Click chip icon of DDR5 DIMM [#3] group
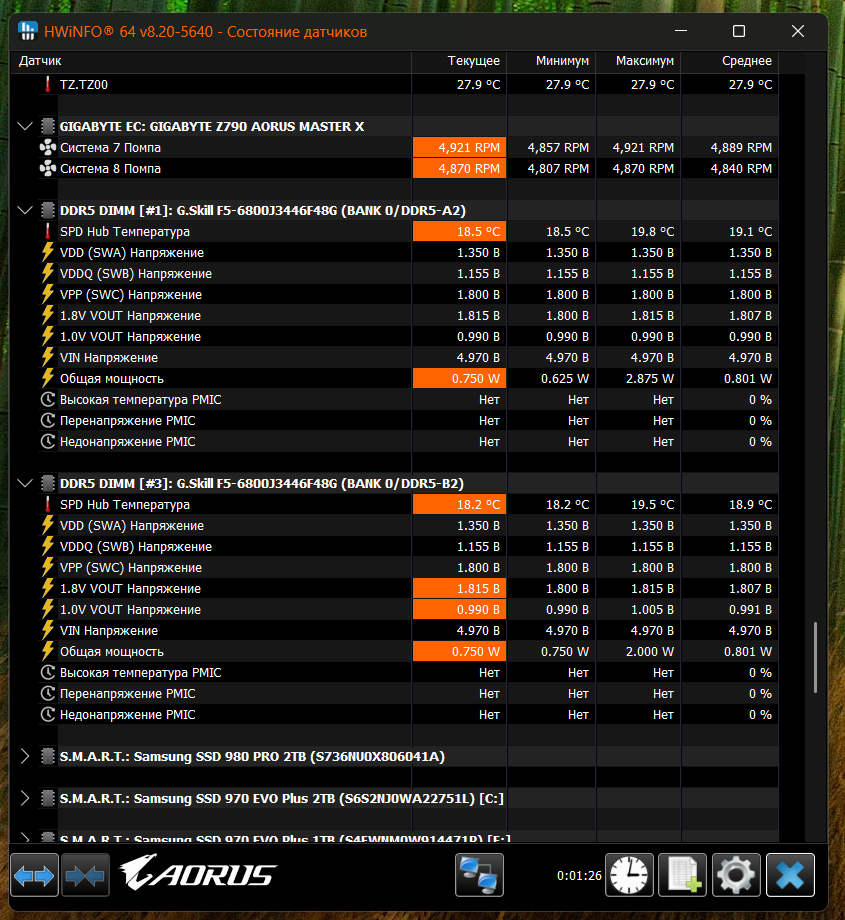Image resolution: width=845 pixels, height=920 pixels. [x=48, y=483]
